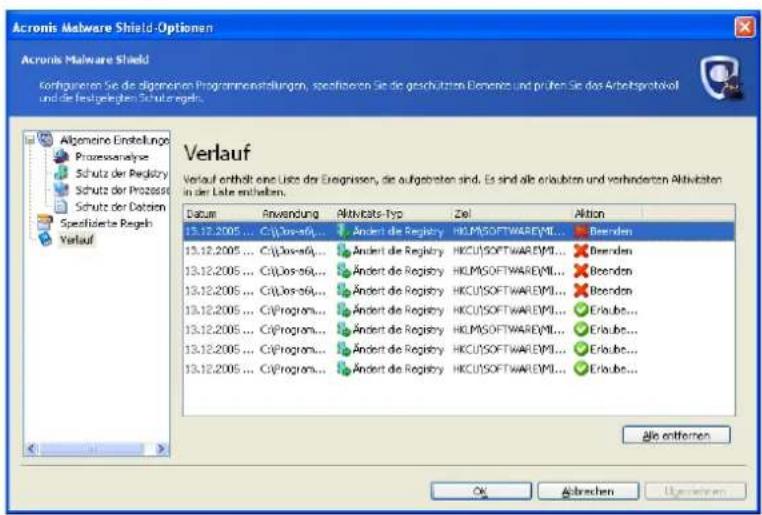Click the Acronis shield logo in the header
Viewport: 762px width, 515px height.
click(721, 78)
